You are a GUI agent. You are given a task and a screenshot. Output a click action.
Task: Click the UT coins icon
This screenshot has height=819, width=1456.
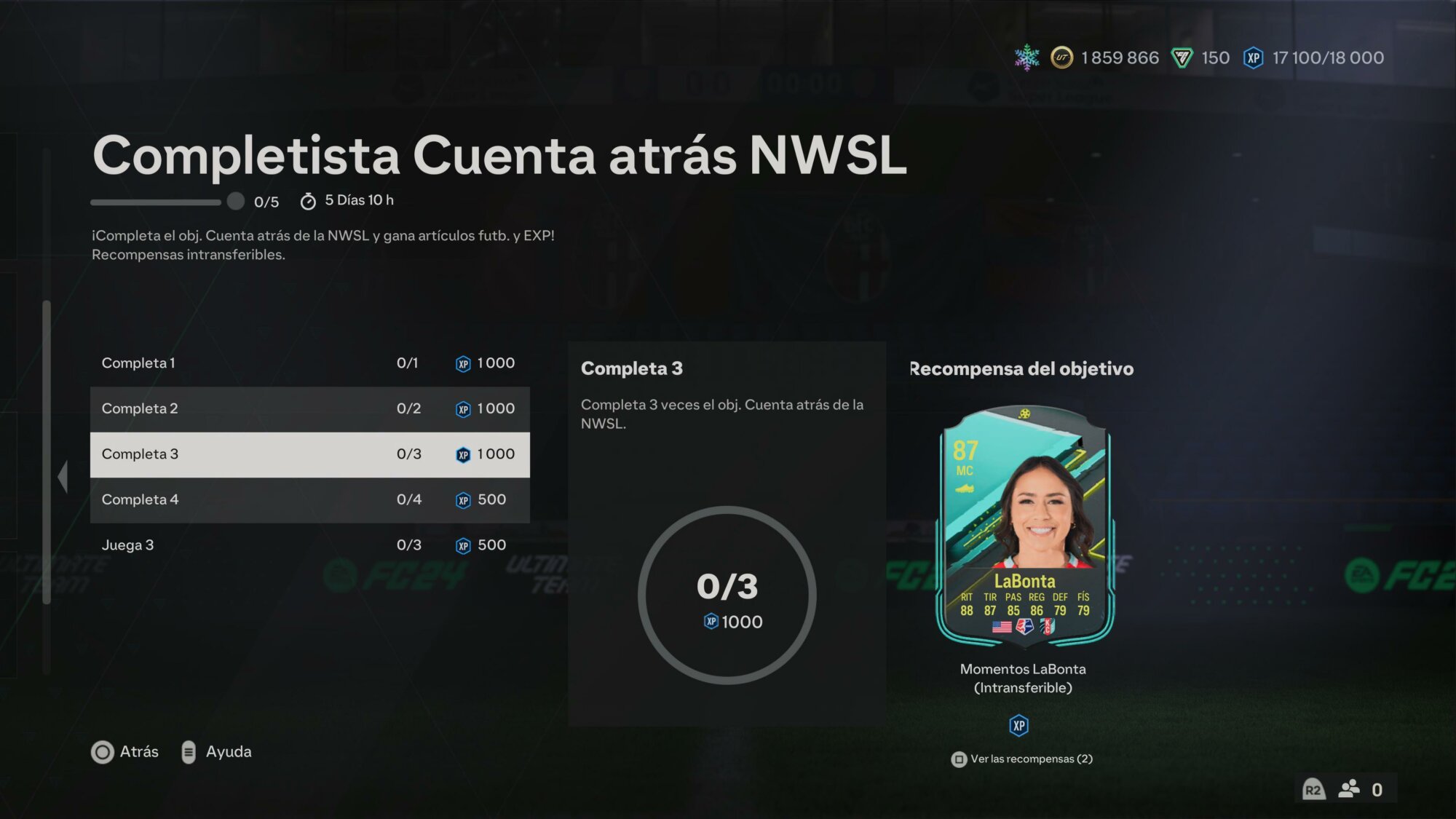[x=1062, y=58]
